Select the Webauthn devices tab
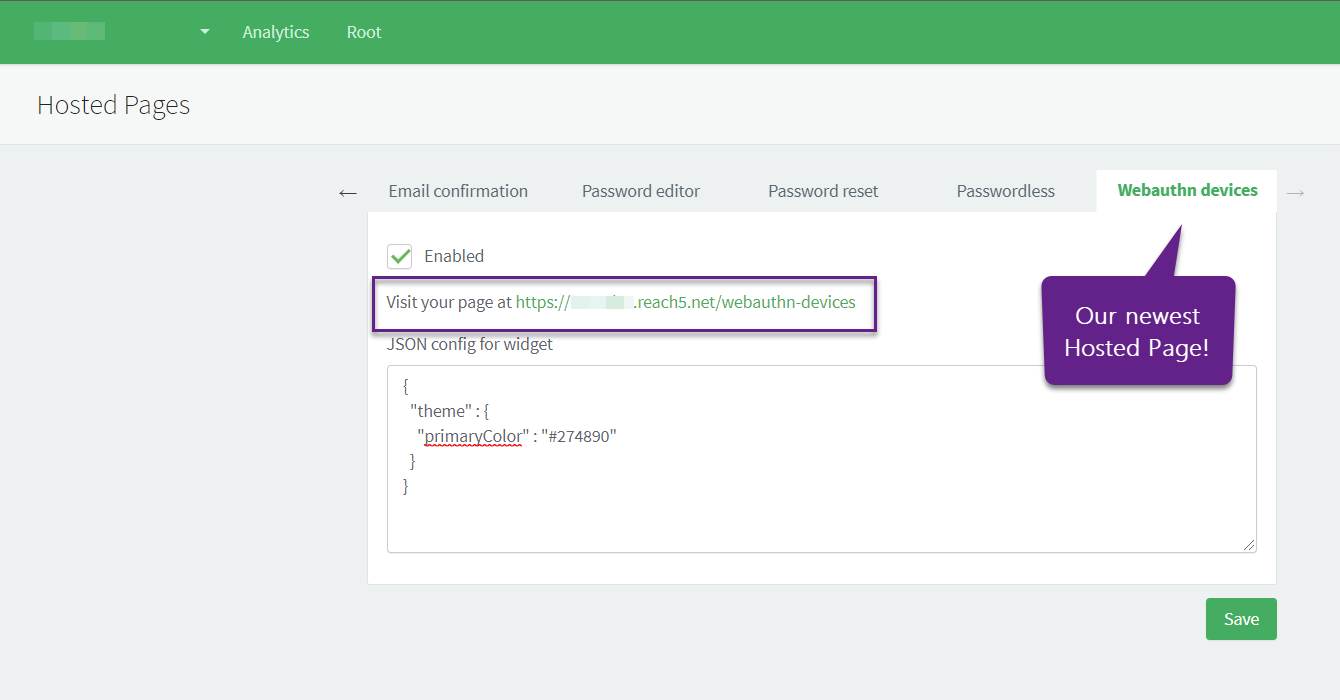 (1187, 190)
